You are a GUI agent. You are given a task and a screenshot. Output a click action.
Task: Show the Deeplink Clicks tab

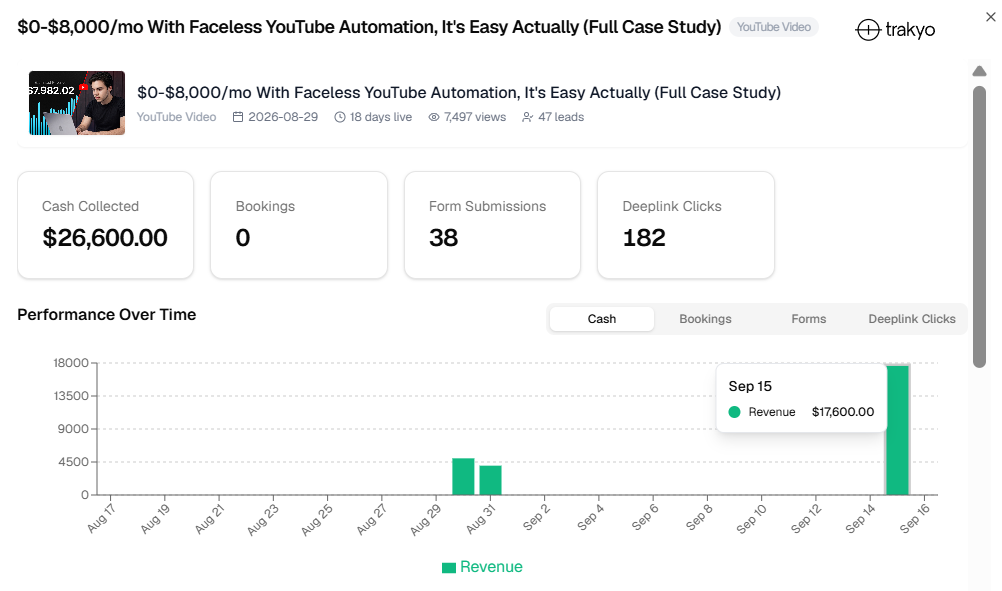[912, 319]
